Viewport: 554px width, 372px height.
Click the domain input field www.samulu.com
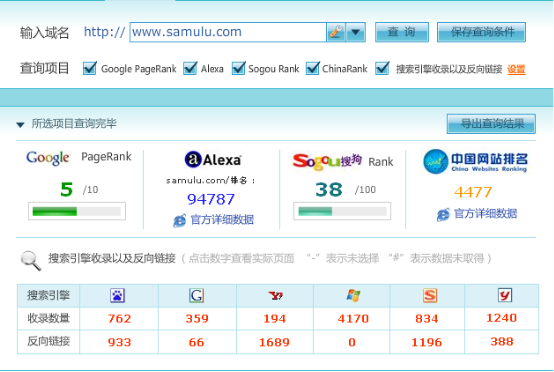coord(228,32)
